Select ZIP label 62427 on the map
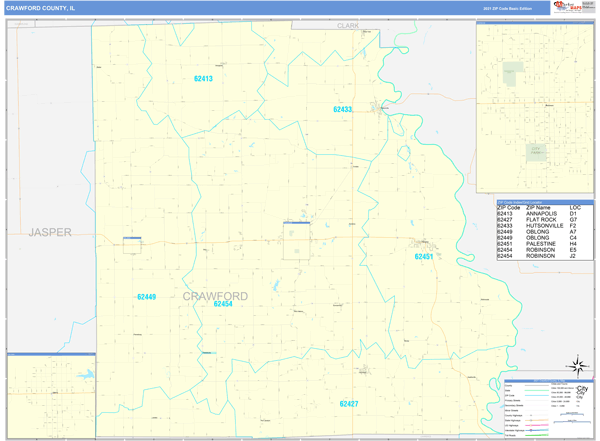Viewport: 600px width, 441px height. pos(348,404)
